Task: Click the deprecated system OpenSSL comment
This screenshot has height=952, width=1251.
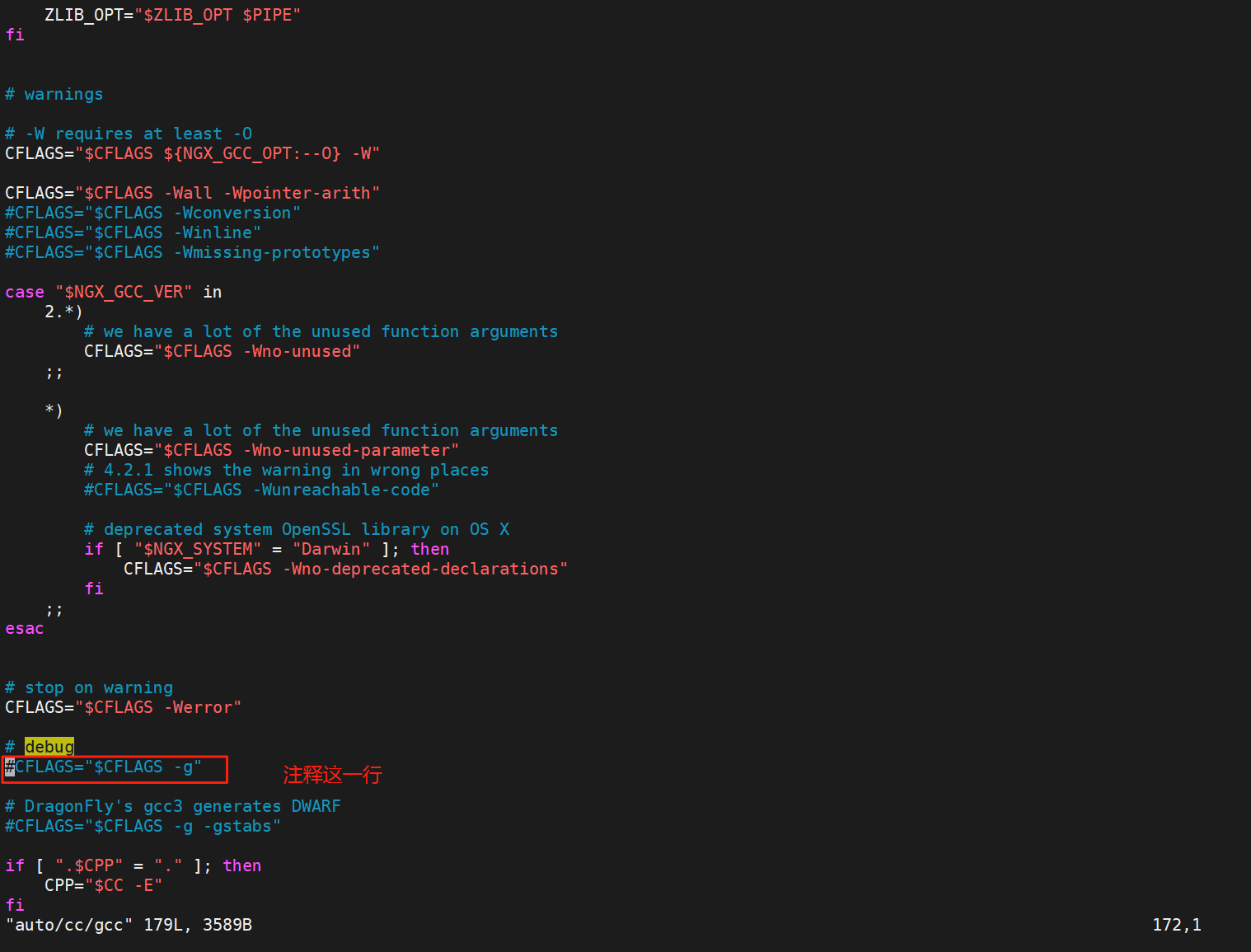Action: (297, 529)
